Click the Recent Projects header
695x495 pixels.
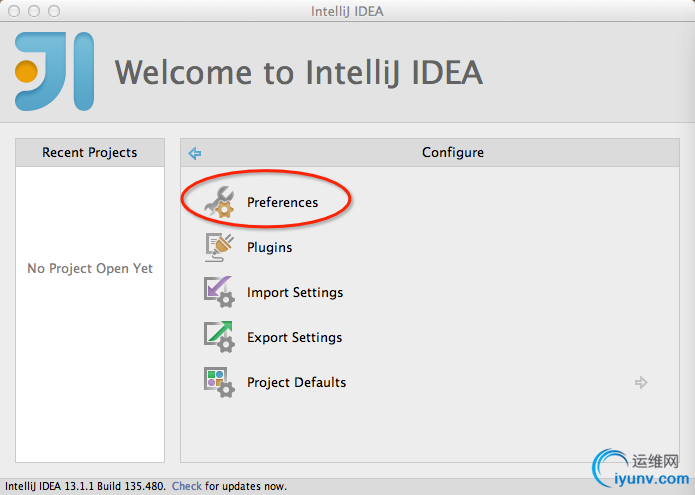click(x=90, y=153)
